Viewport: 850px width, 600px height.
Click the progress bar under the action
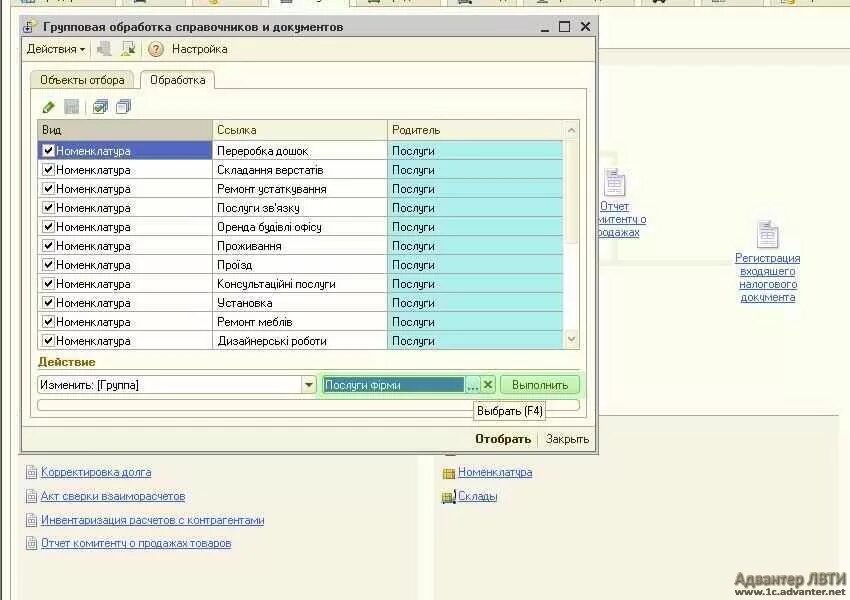(308, 405)
